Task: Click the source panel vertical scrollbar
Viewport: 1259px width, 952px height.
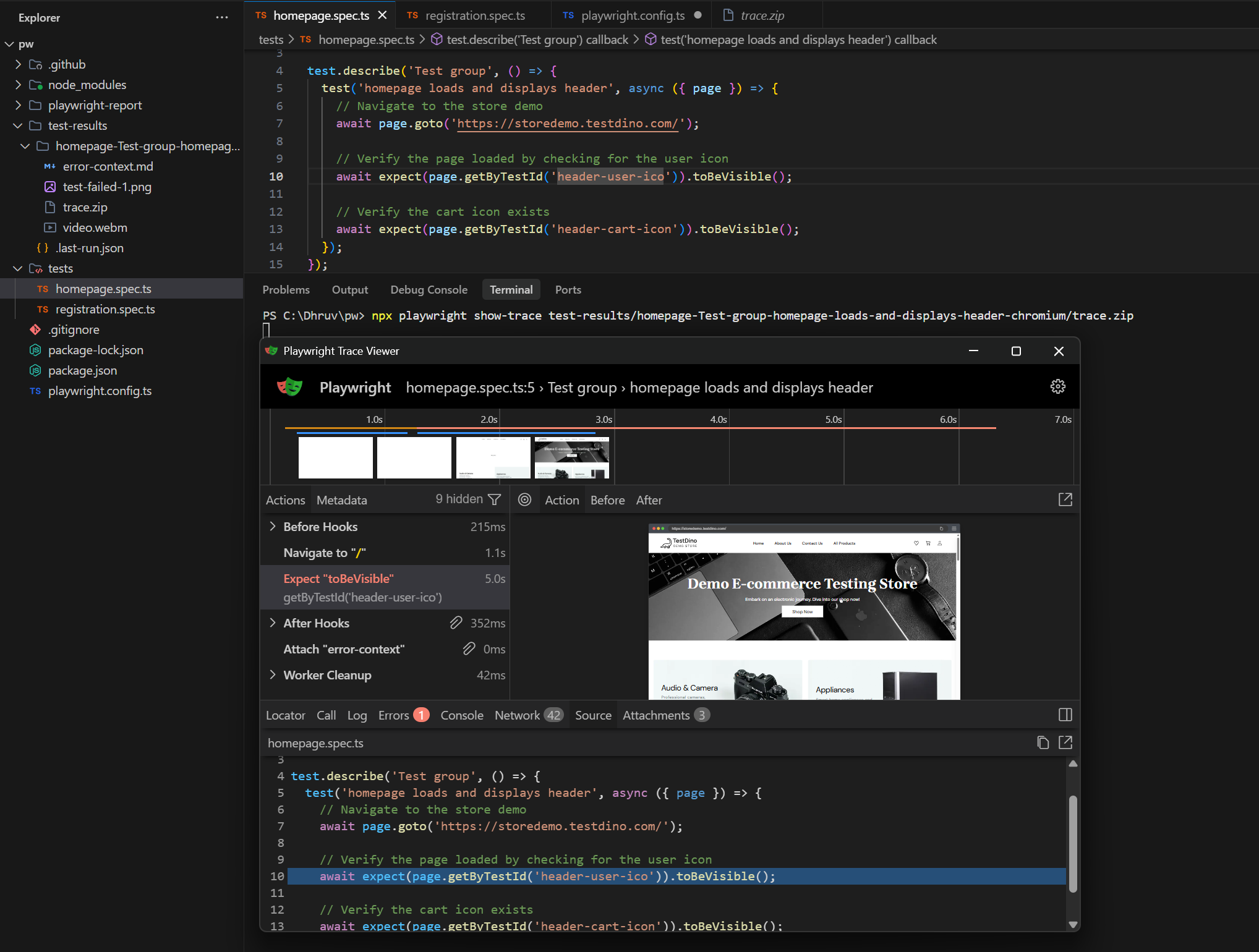Action: 1073,844
